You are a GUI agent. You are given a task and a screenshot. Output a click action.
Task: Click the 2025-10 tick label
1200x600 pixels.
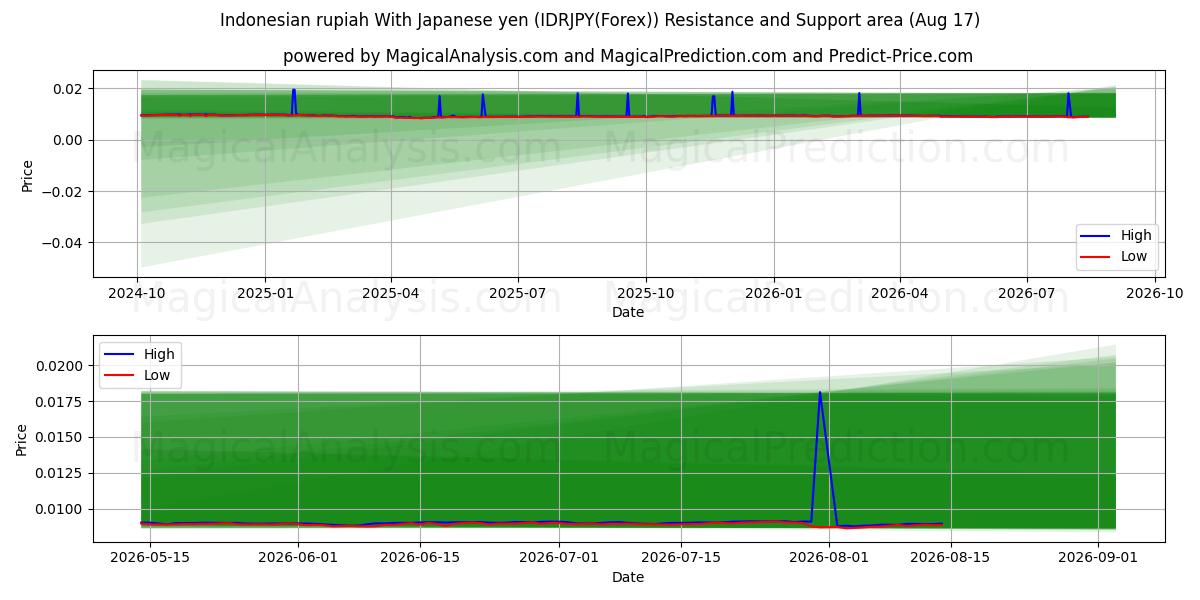(645, 294)
